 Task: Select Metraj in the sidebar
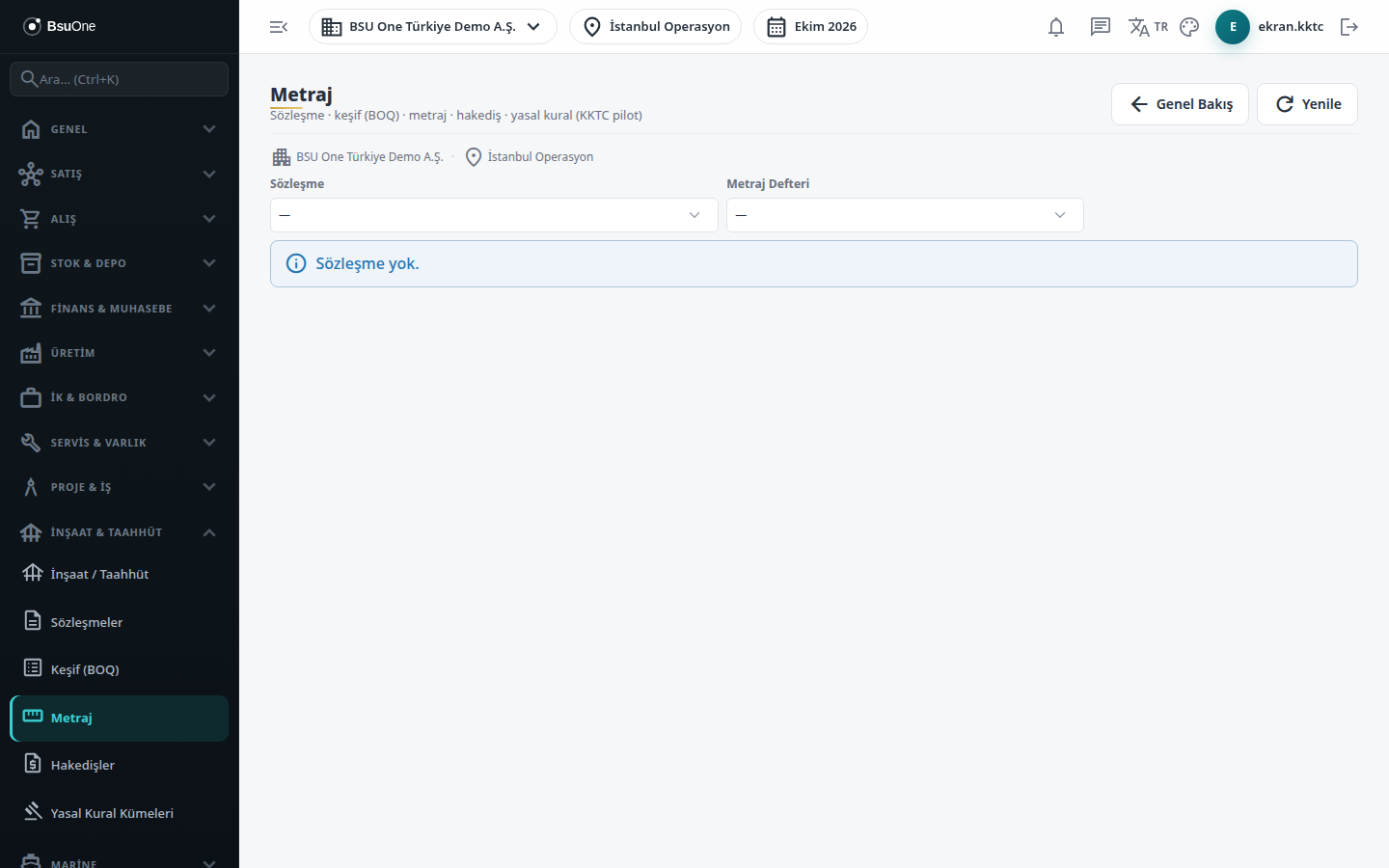(120, 718)
